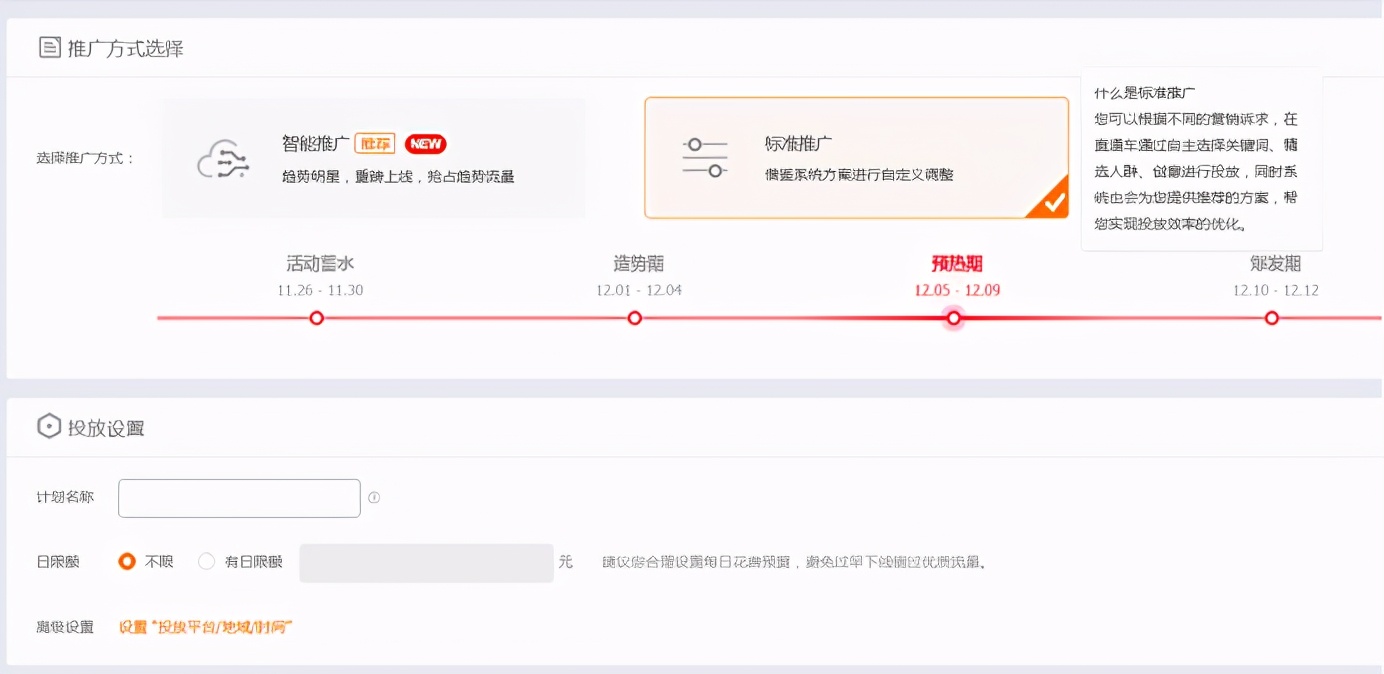Click the cloud icon on the 智能推广 card
1384x674 pixels.
click(224, 157)
